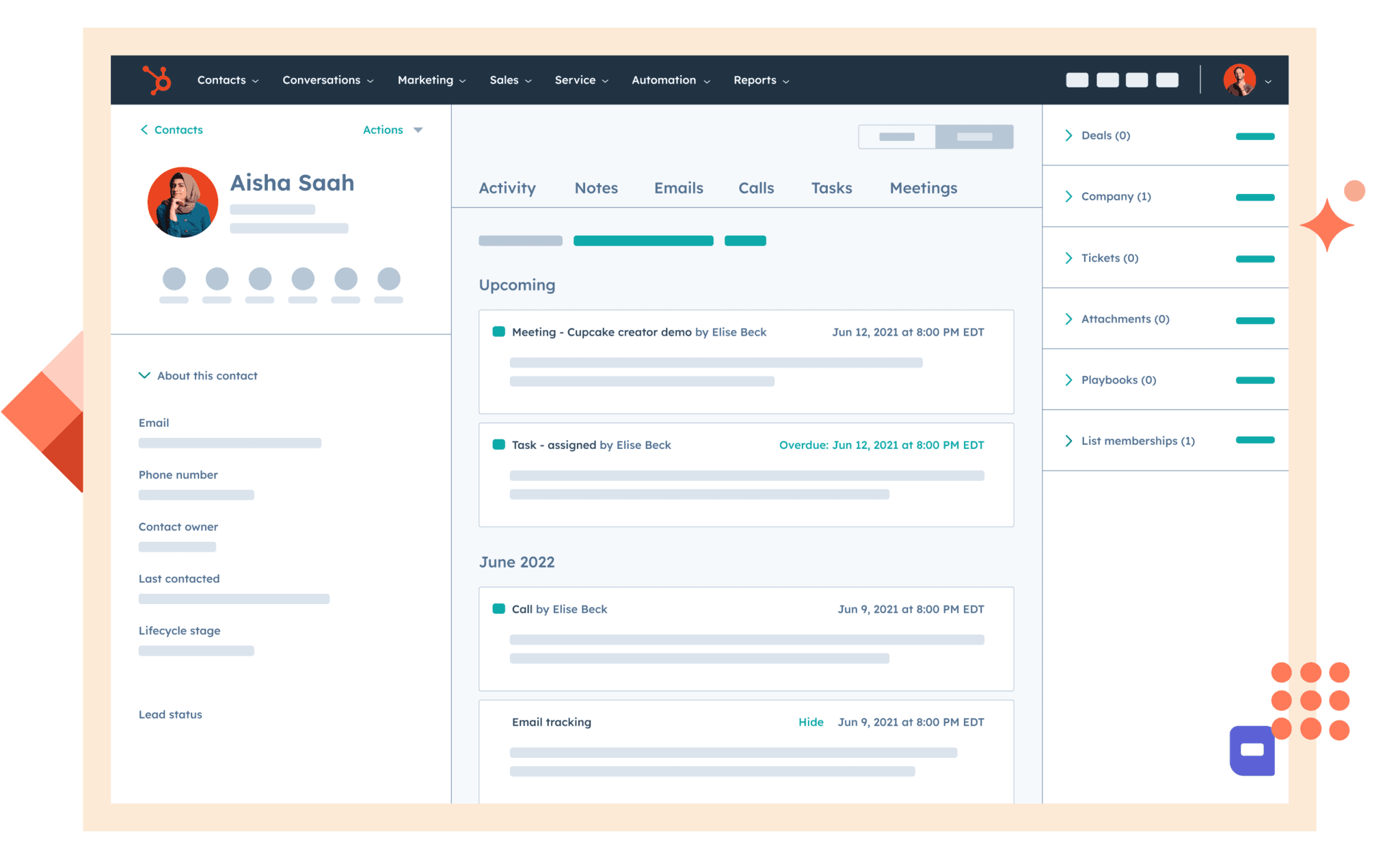Image resolution: width=1400 pixels, height=859 pixels.
Task: Switch to the Calls tab
Action: pyautogui.click(x=756, y=188)
